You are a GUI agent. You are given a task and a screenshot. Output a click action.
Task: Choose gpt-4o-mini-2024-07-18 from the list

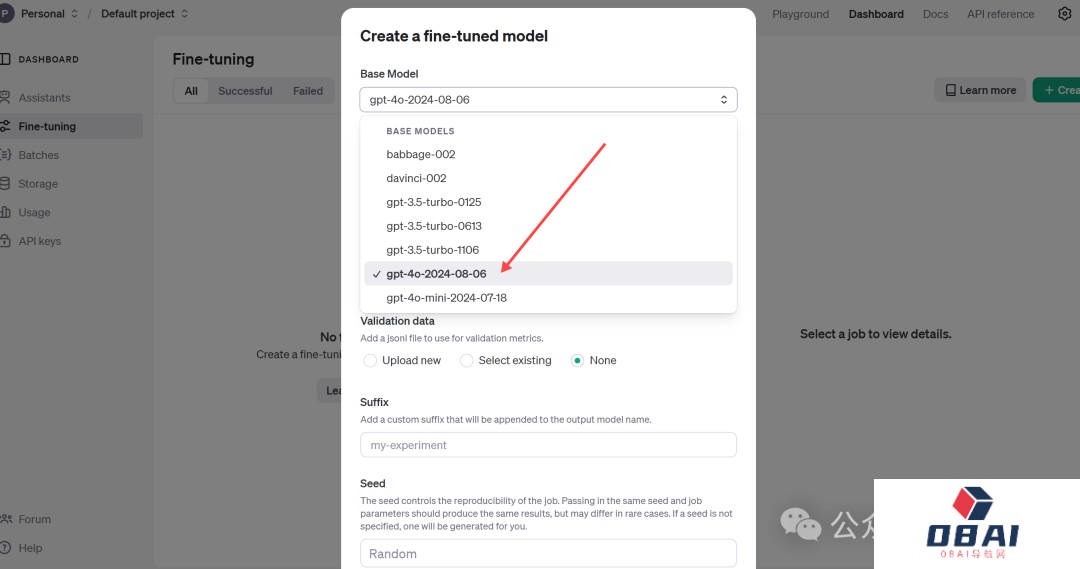446,298
